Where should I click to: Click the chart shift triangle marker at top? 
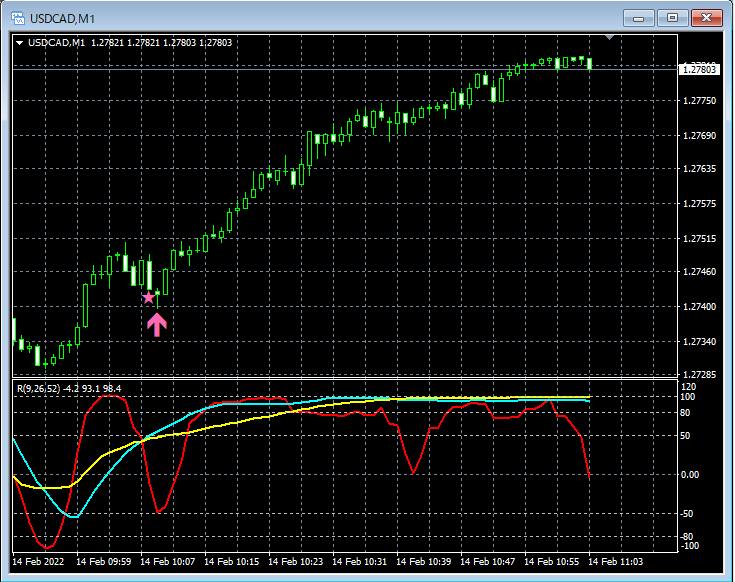(609, 37)
